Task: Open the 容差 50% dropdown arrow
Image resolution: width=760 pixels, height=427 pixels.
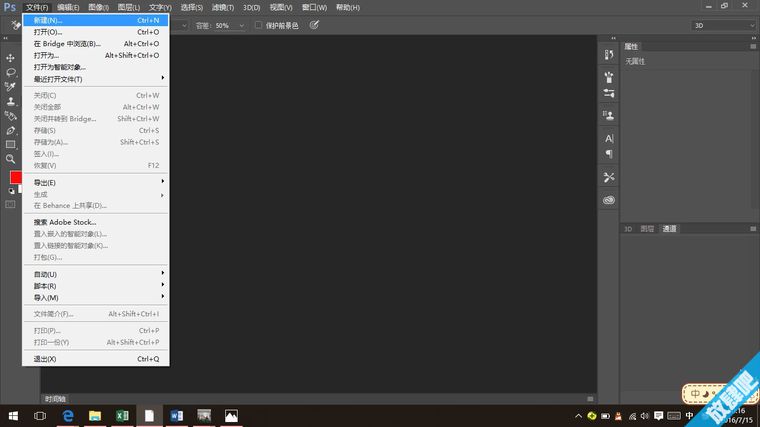Action: coord(241,26)
